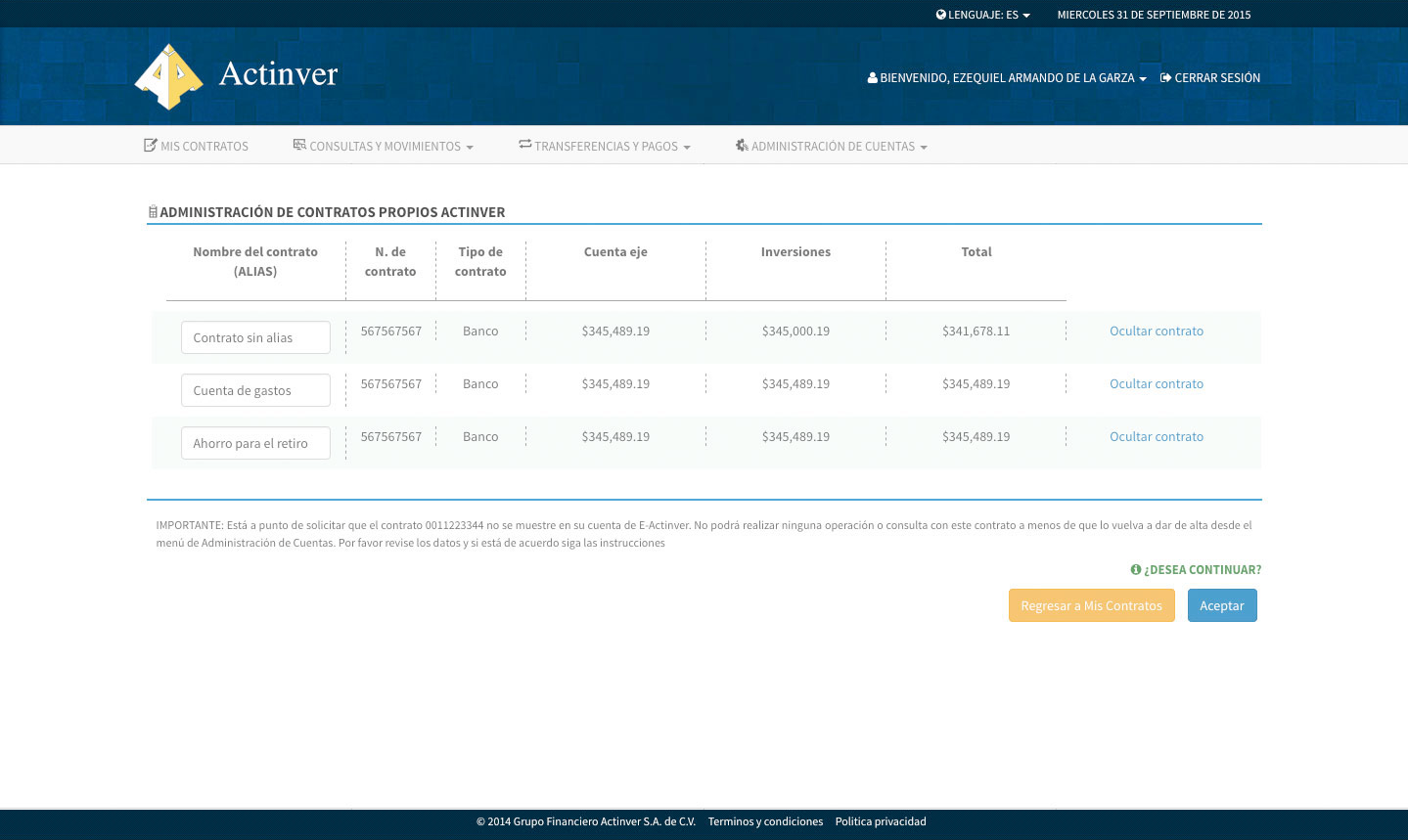Screen dimensions: 1408x840
Task: Open the Terminos y condiciones footer link
Action: [765, 821]
